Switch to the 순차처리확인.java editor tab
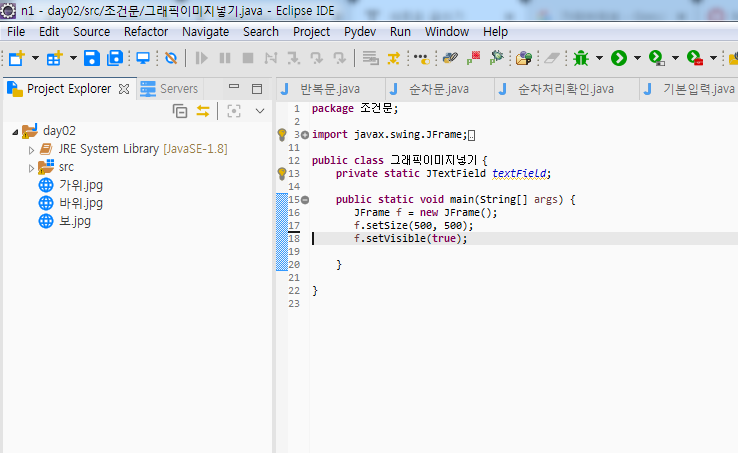 pyautogui.click(x=566, y=89)
